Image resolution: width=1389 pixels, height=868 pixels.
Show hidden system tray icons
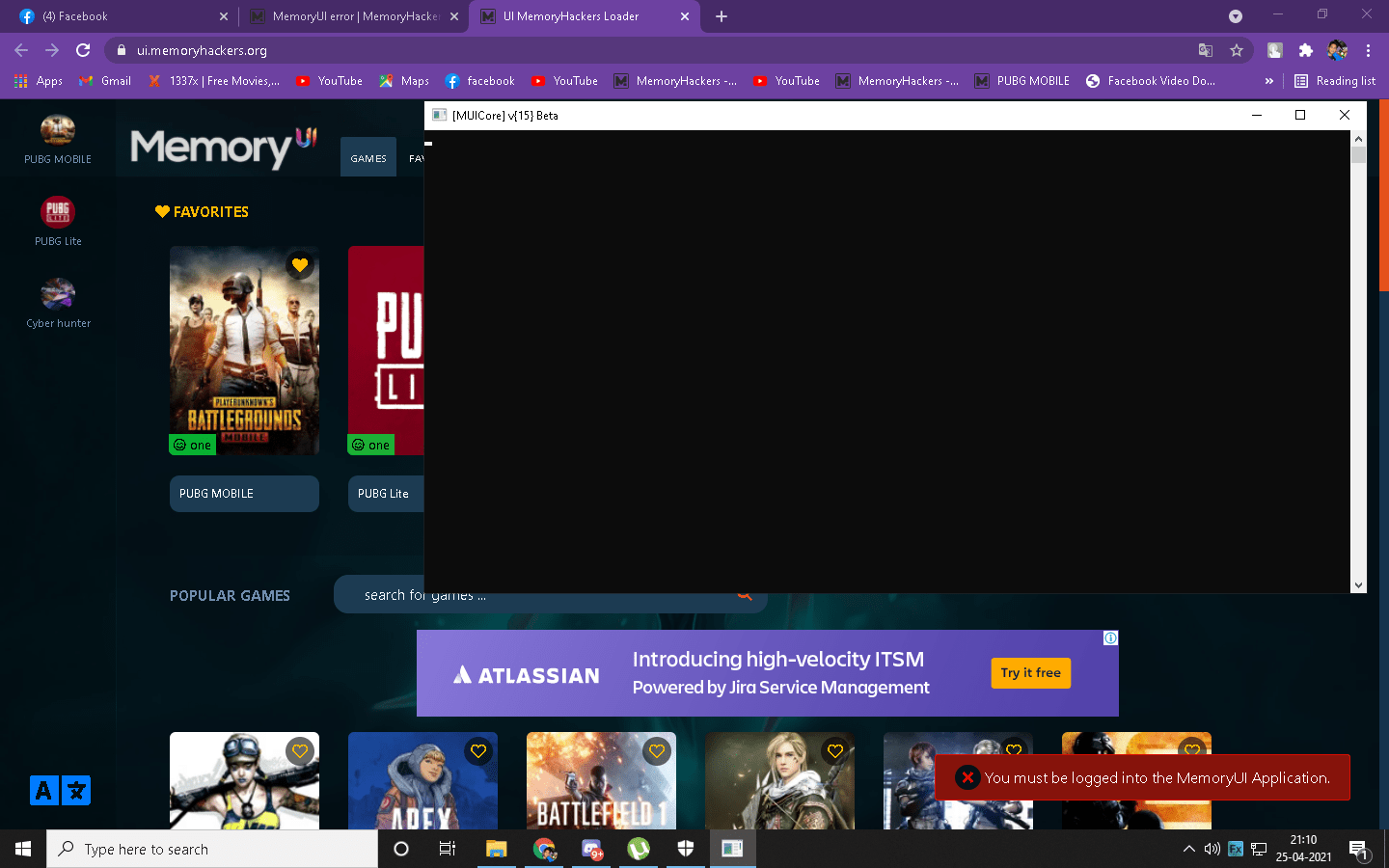(1188, 849)
